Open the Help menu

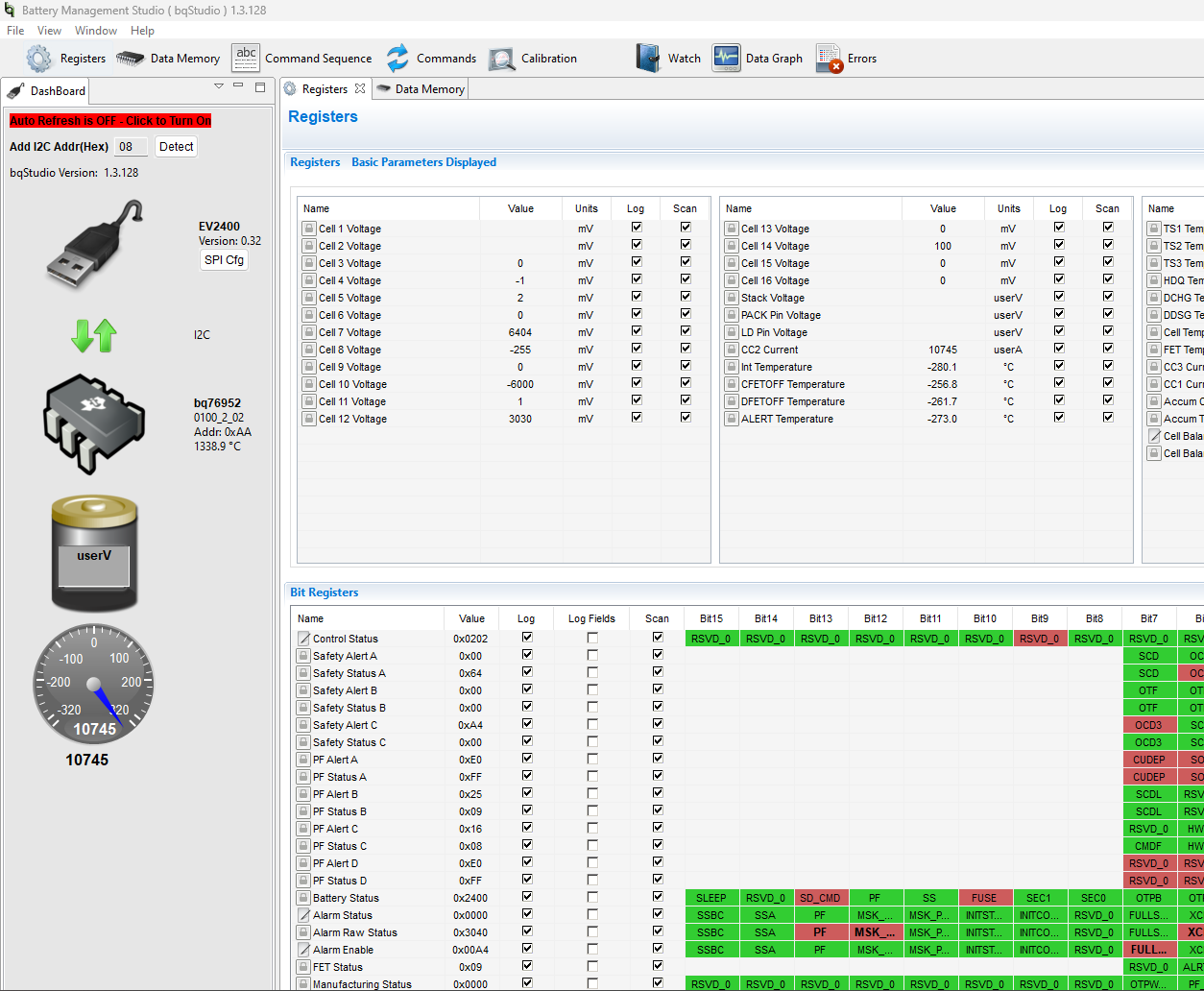[142, 31]
